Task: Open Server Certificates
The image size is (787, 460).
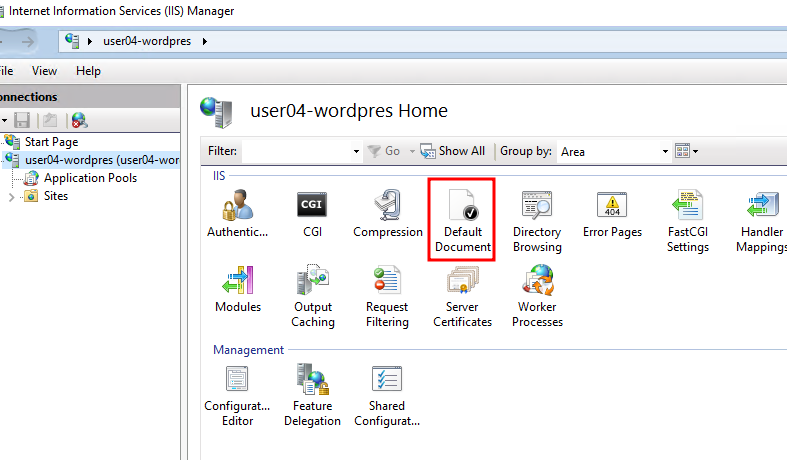Action: point(462,295)
